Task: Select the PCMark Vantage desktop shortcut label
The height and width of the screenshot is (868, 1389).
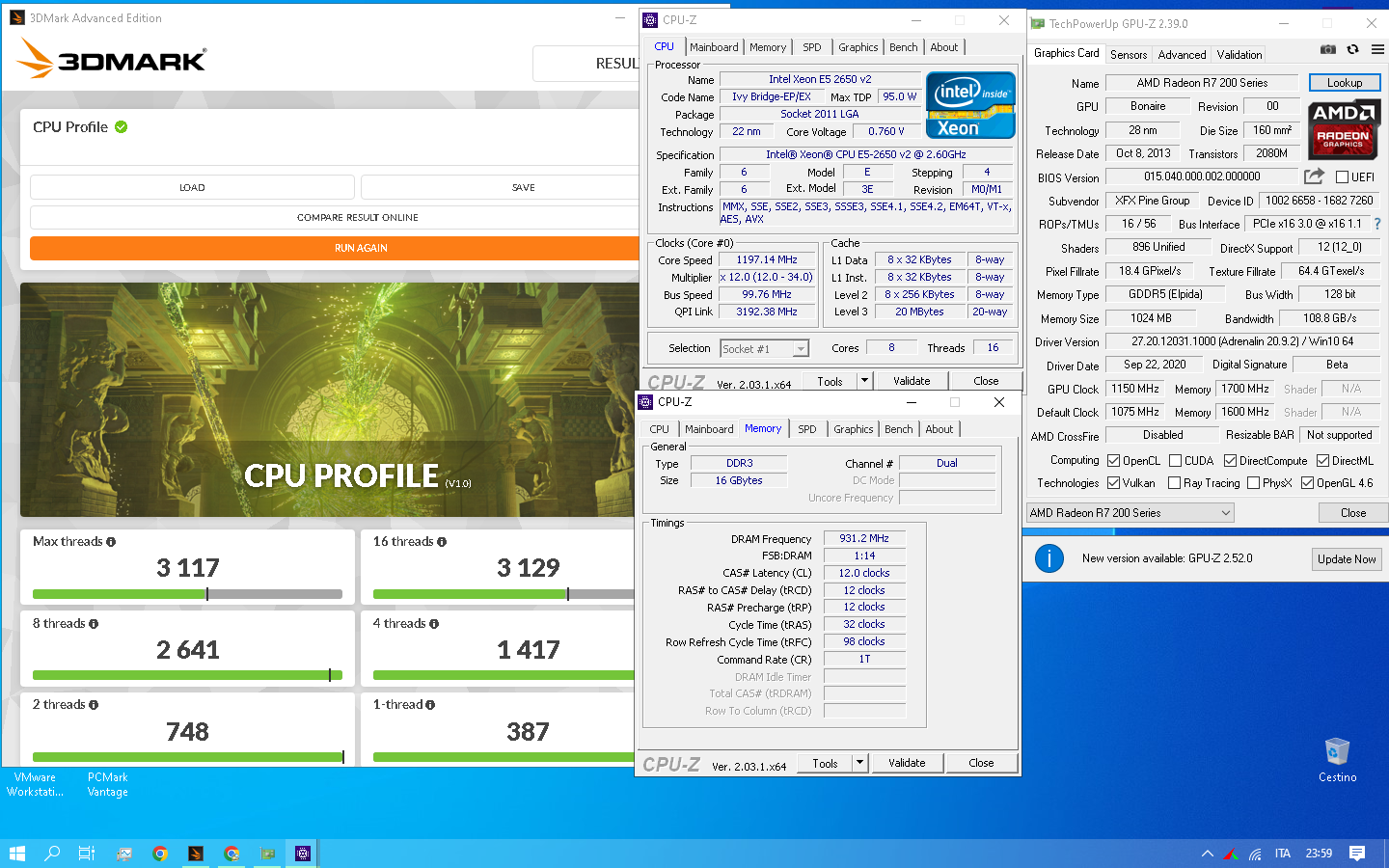Action: pyautogui.click(x=107, y=785)
